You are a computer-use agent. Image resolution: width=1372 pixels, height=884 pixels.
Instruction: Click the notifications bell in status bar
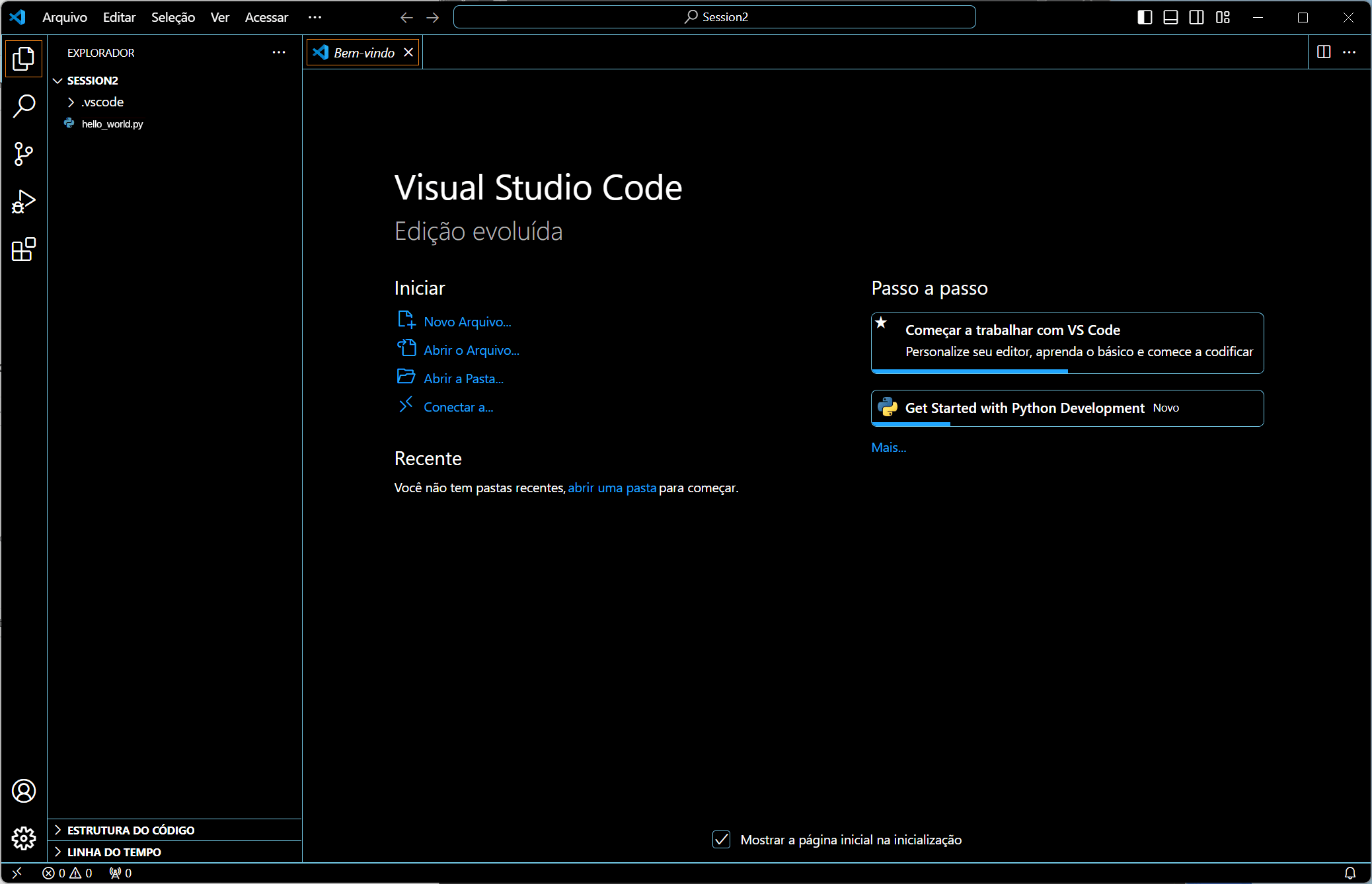coord(1350,873)
